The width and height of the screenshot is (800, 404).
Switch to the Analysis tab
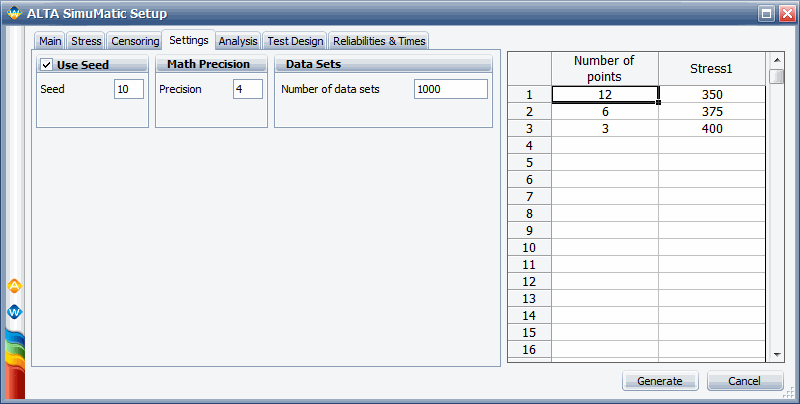point(238,41)
